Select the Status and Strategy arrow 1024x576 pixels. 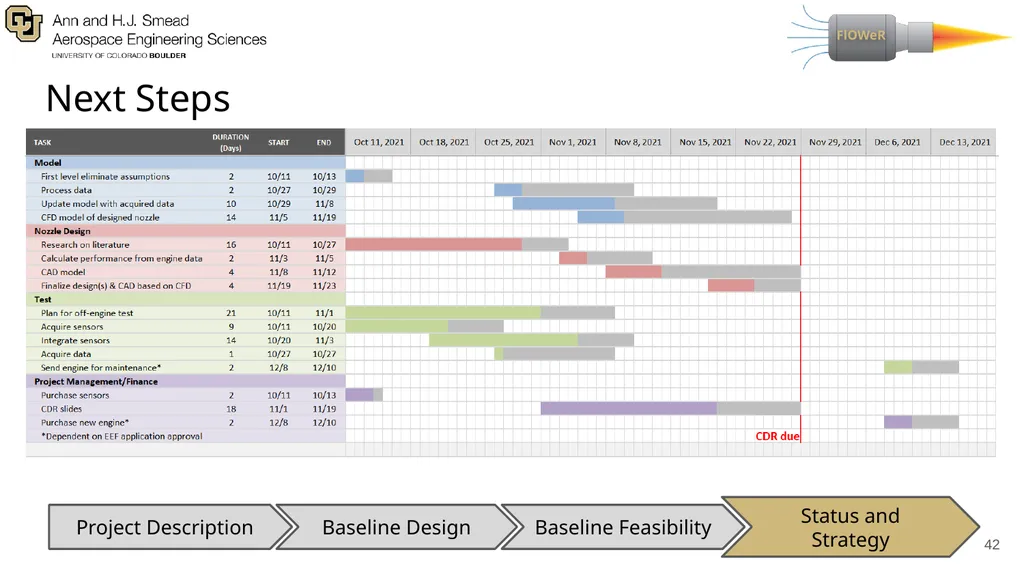(x=850, y=527)
